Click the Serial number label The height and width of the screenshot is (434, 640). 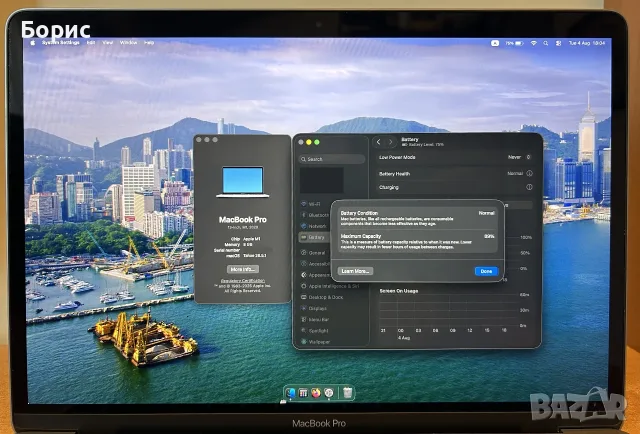coord(227,250)
